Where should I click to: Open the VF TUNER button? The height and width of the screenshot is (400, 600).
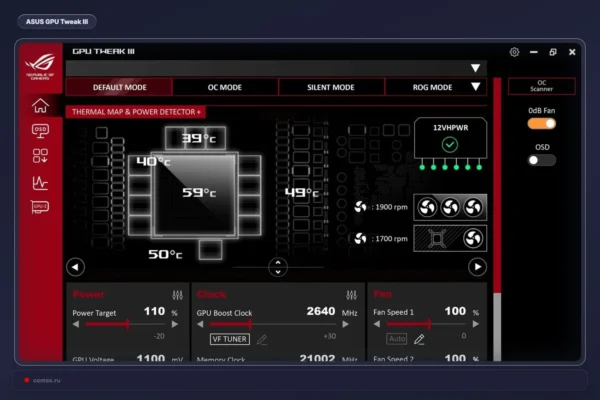230,339
